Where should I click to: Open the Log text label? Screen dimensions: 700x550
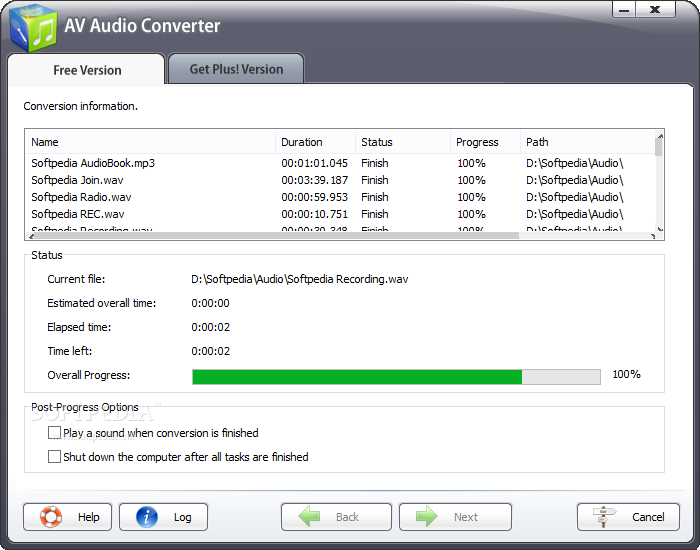[x=183, y=517]
